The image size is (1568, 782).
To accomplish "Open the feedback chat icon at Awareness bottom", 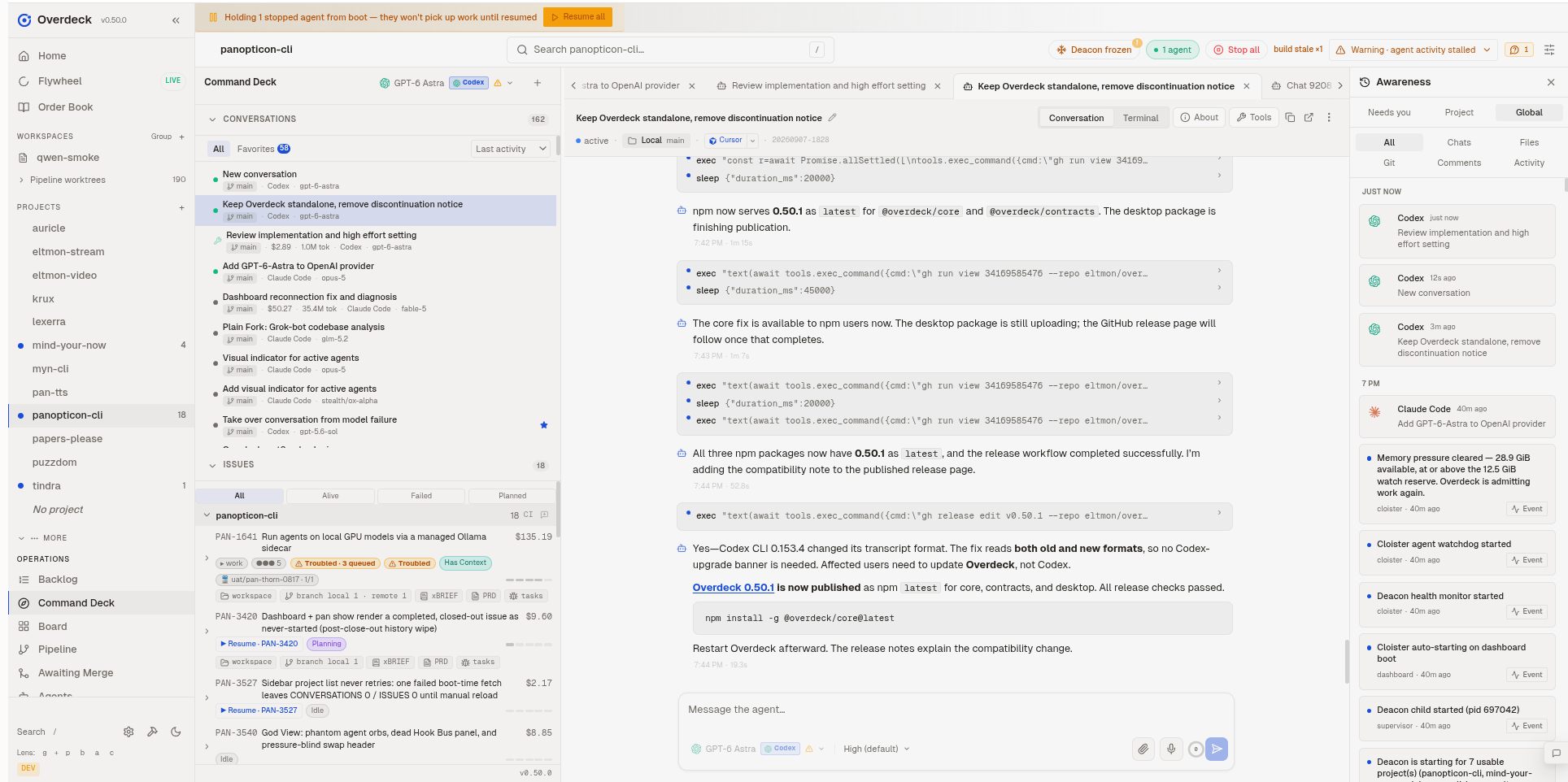I will click(x=1556, y=754).
